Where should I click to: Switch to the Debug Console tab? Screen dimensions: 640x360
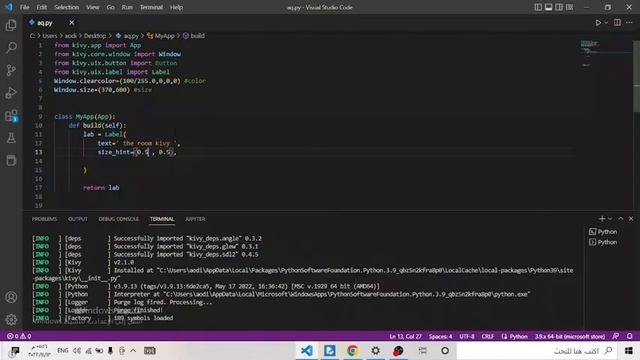[x=119, y=219]
